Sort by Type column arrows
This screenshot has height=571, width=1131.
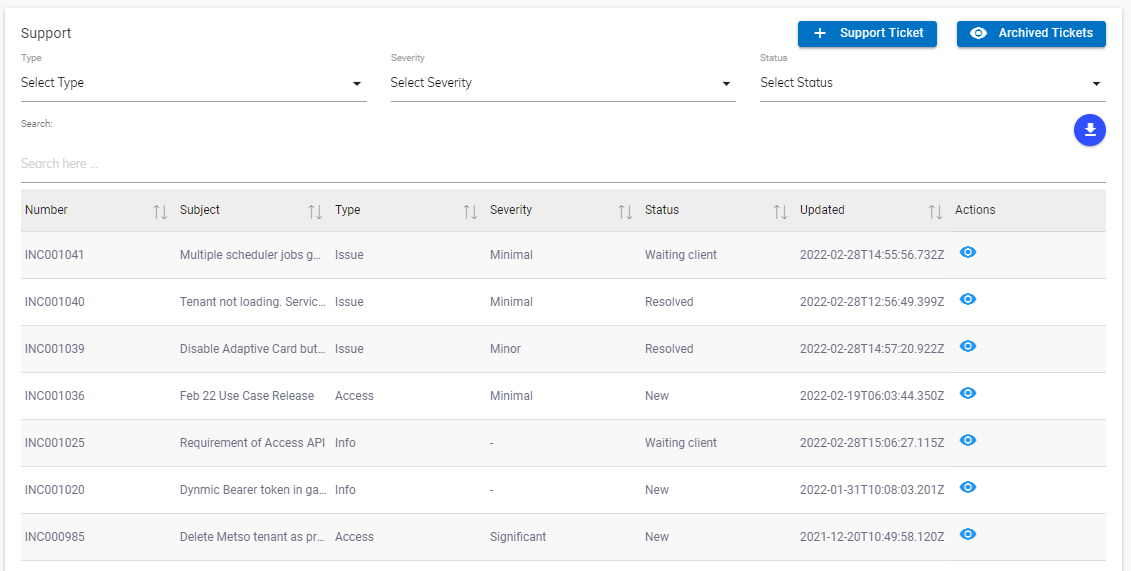(470, 211)
